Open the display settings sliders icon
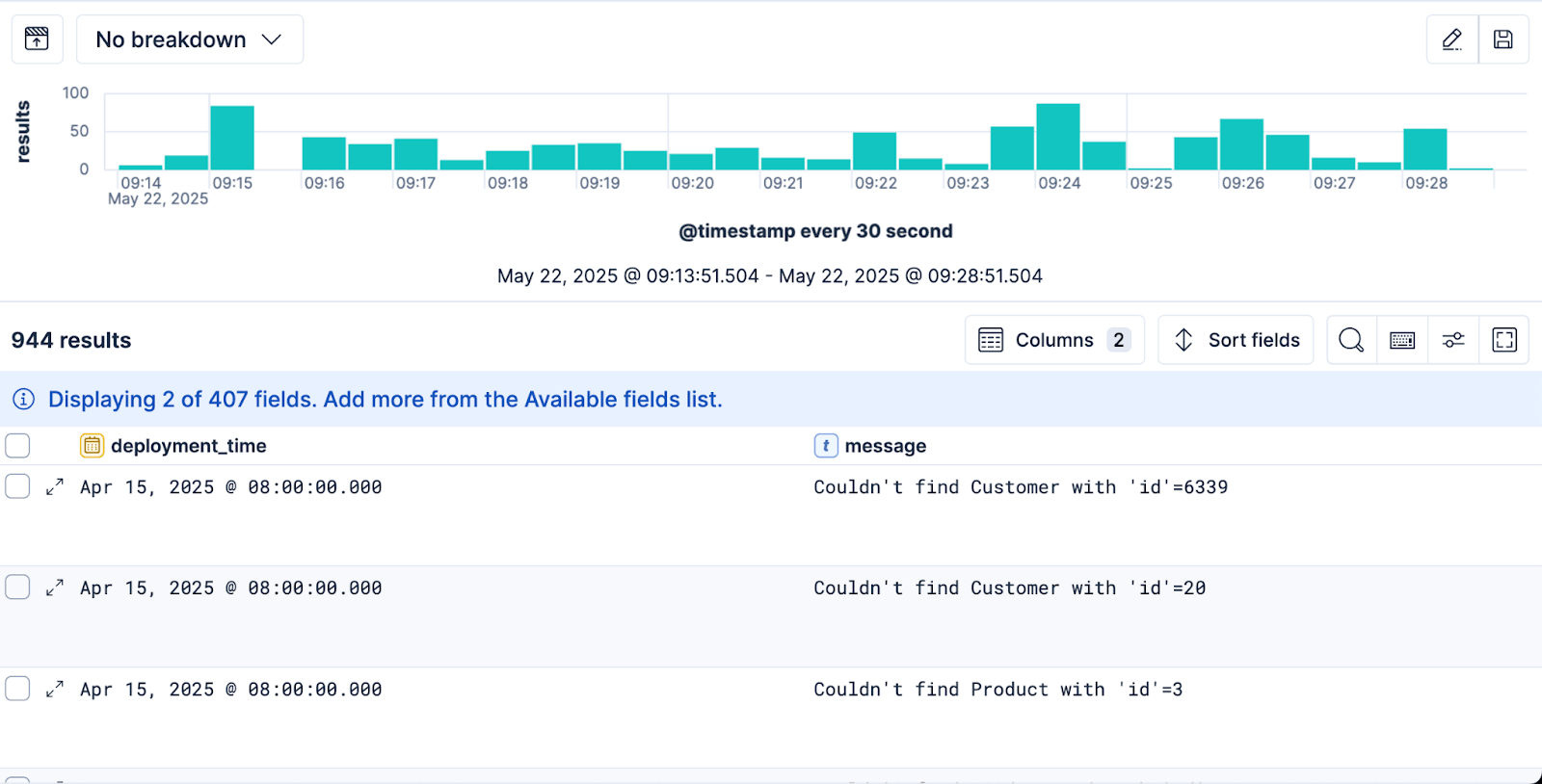The image size is (1542, 784). pyautogui.click(x=1453, y=340)
